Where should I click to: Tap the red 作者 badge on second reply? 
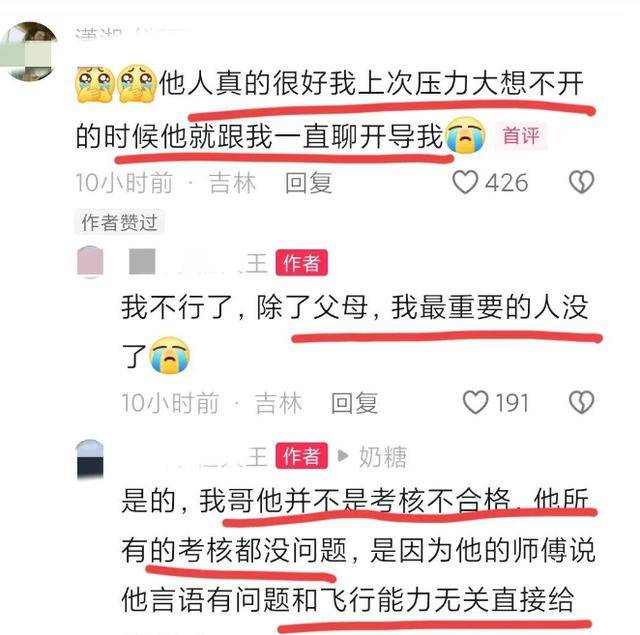pyautogui.click(x=301, y=455)
